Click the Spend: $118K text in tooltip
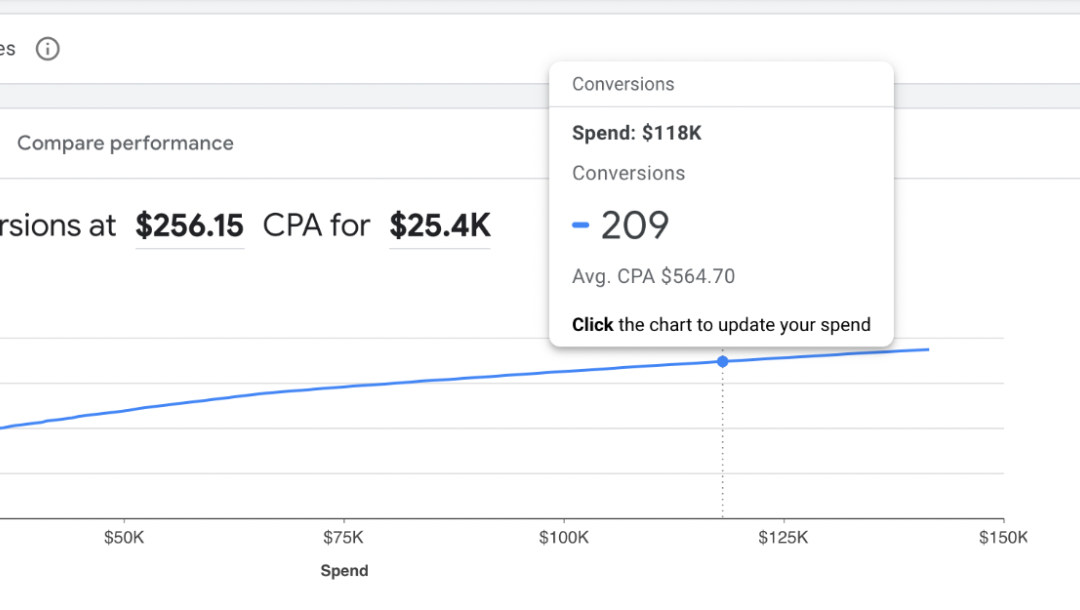Viewport: 1080px width, 610px height. [636, 133]
